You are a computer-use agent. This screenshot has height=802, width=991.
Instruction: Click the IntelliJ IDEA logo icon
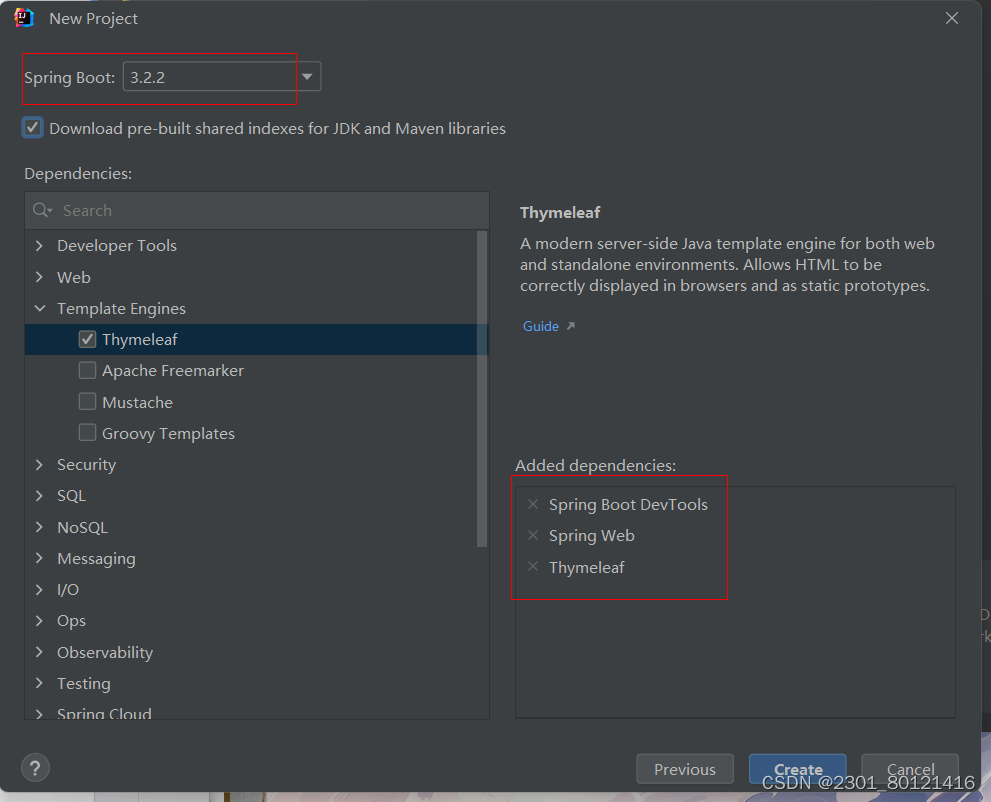24,18
